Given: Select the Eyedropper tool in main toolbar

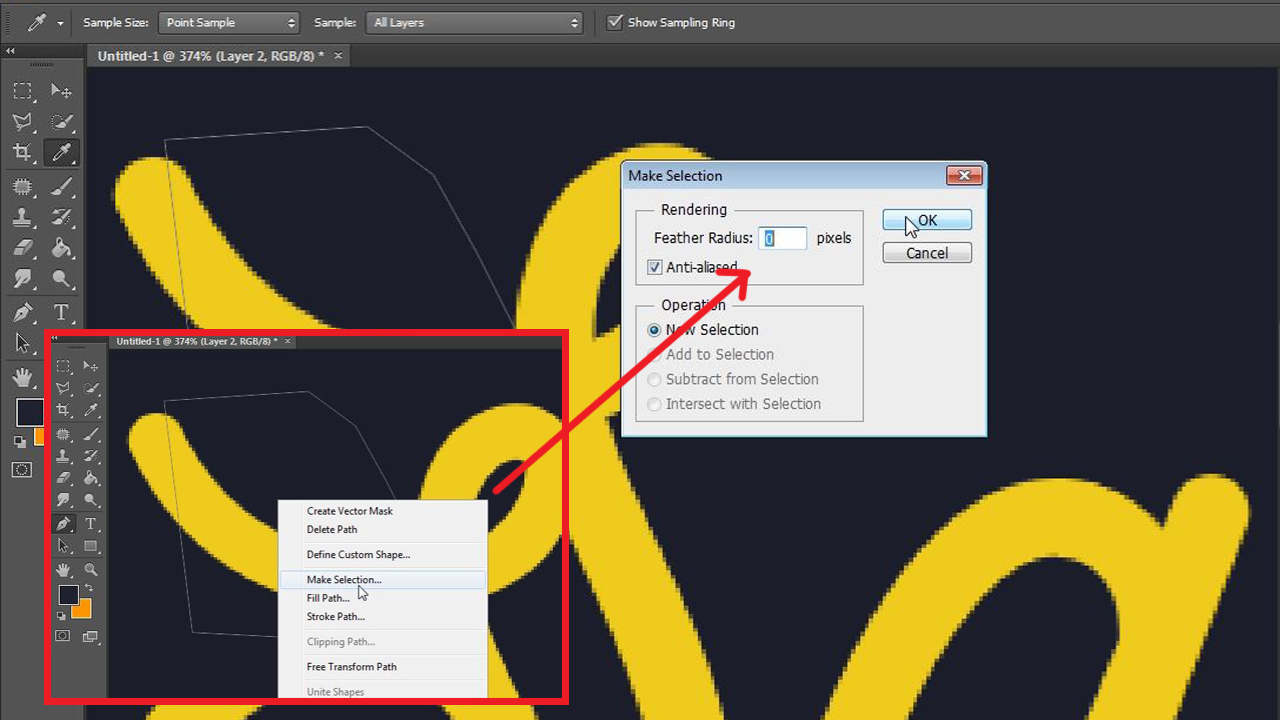Looking at the screenshot, I should pyautogui.click(x=61, y=153).
